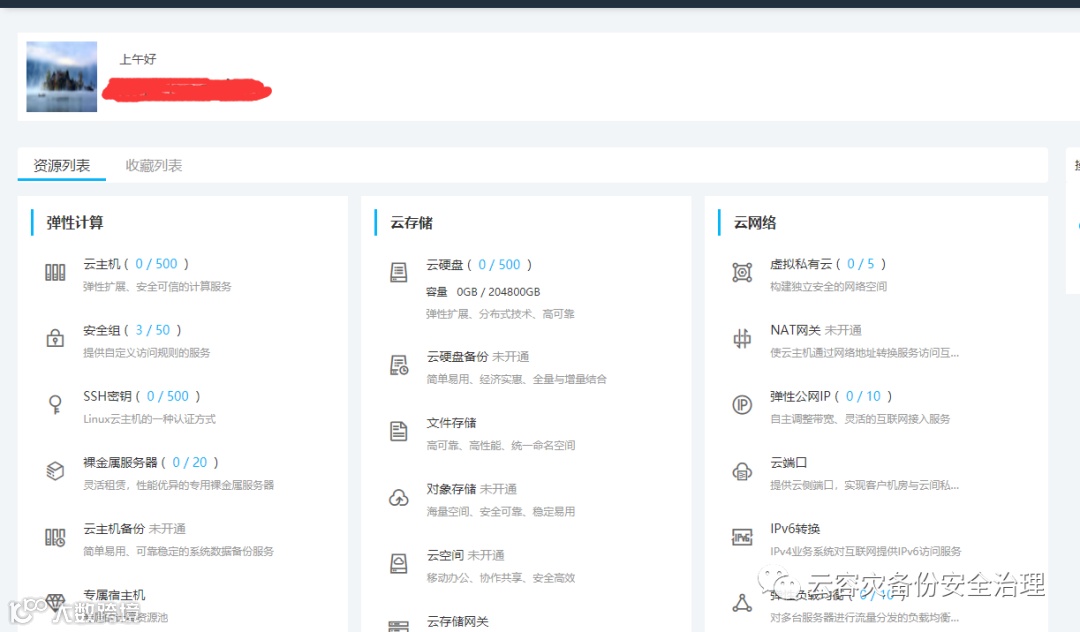1080x632 pixels.
Task: Click the NAT网关 icon
Action: (742, 338)
